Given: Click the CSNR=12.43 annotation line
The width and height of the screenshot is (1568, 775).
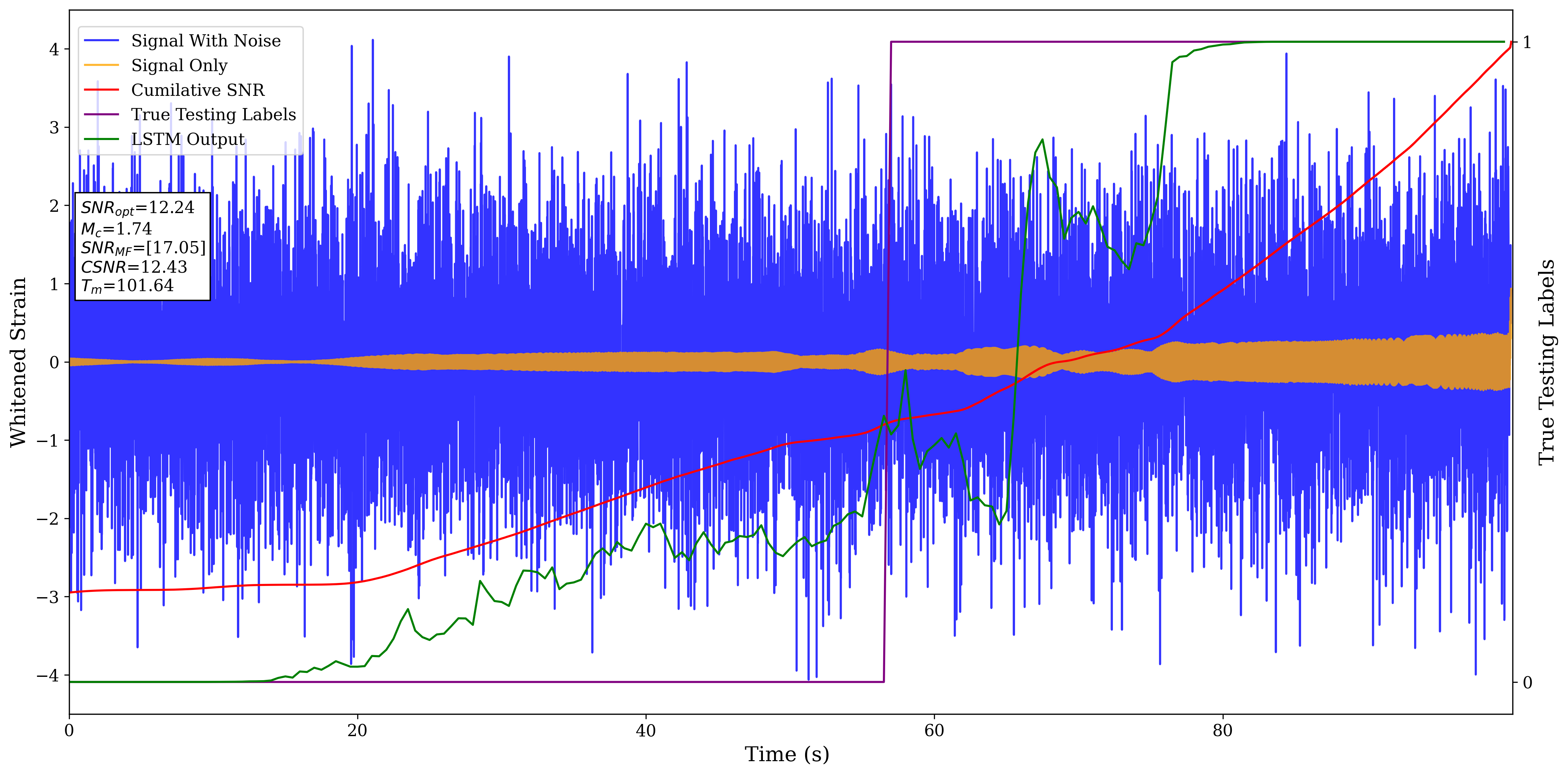Looking at the screenshot, I should coord(134,267).
